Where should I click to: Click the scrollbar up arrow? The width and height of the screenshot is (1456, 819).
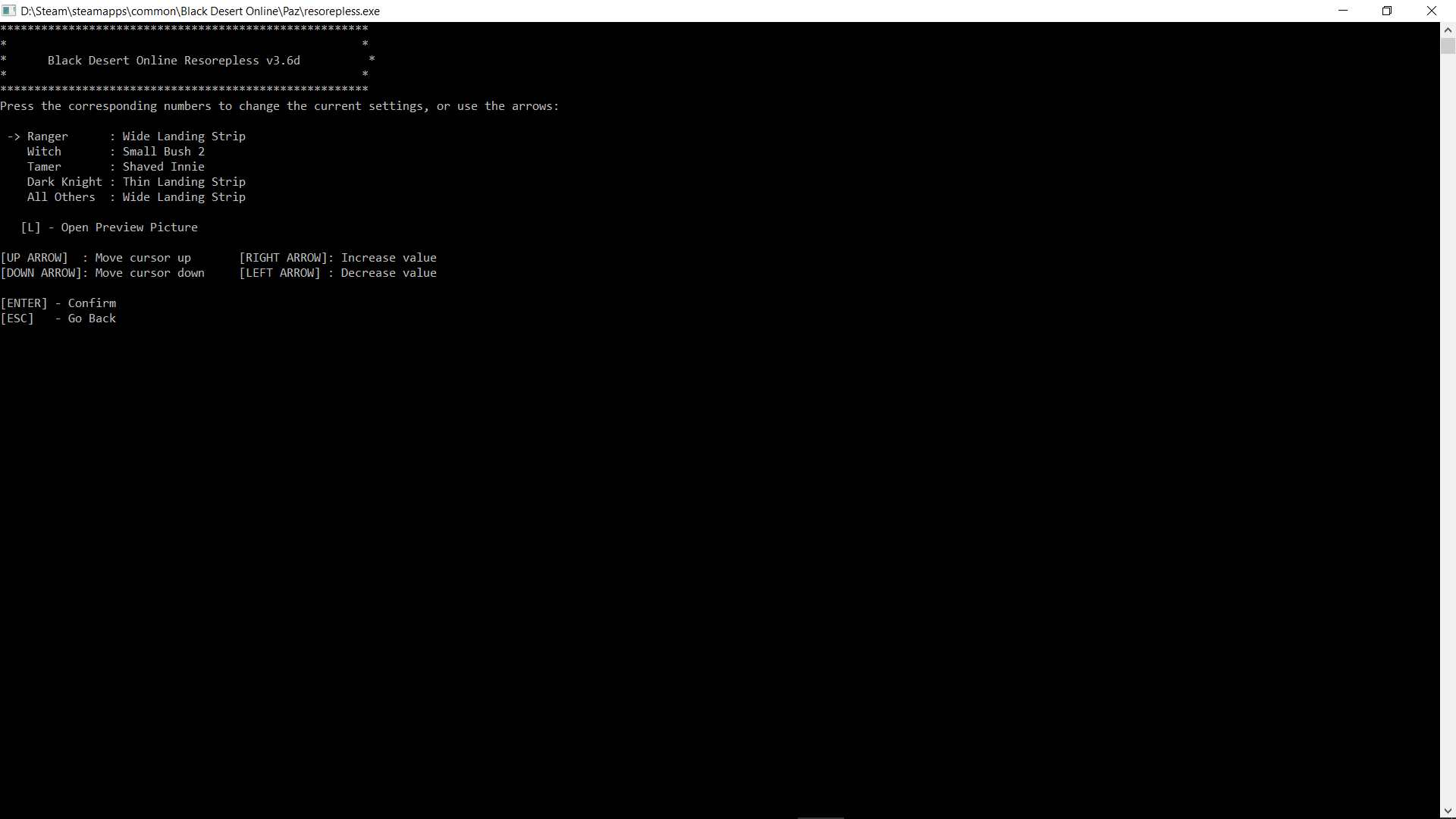click(x=1448, y=30)
